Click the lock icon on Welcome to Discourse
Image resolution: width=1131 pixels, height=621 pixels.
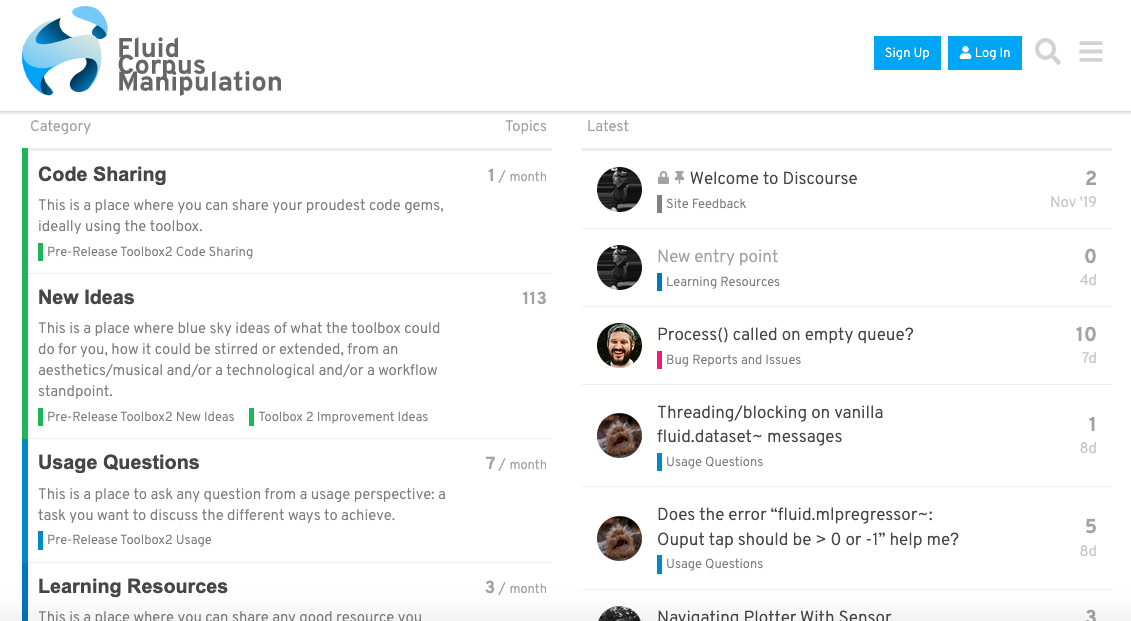click(x=663, y=177)
